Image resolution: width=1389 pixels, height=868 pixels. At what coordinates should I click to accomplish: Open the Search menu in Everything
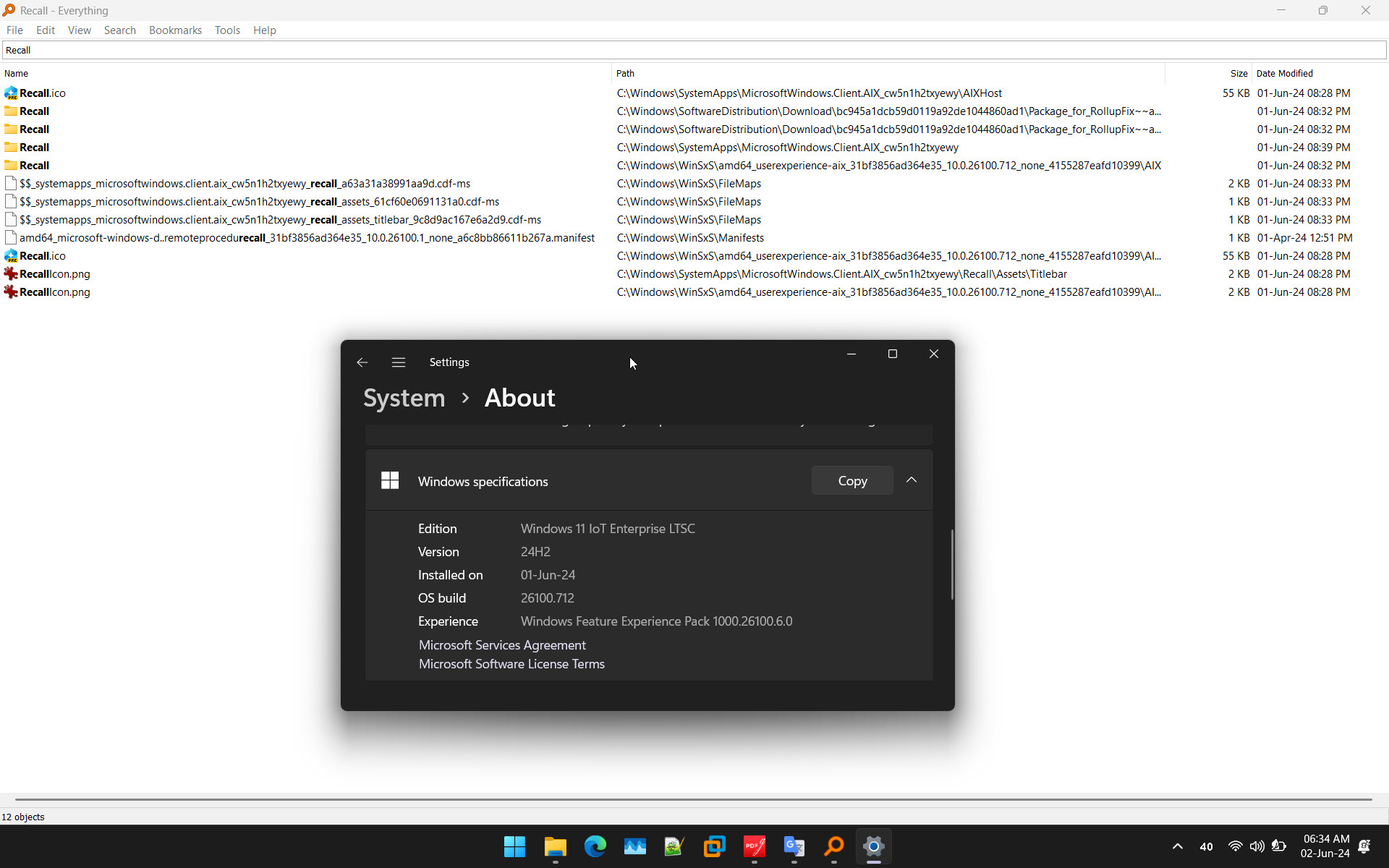pyautogui.click(x=120, y=30)
